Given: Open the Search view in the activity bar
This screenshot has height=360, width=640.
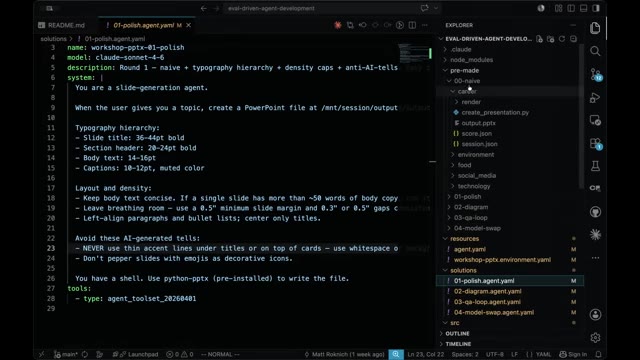Looking at the screenshot, I should coord(595,51).
